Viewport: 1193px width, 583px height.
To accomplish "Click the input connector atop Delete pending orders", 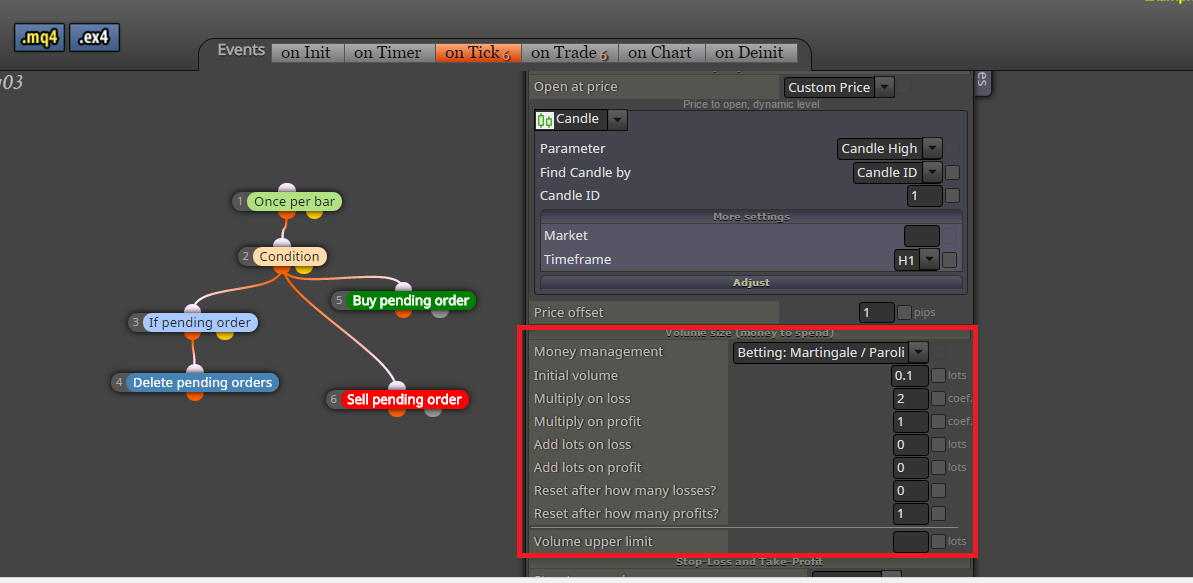I will [196, 368].
